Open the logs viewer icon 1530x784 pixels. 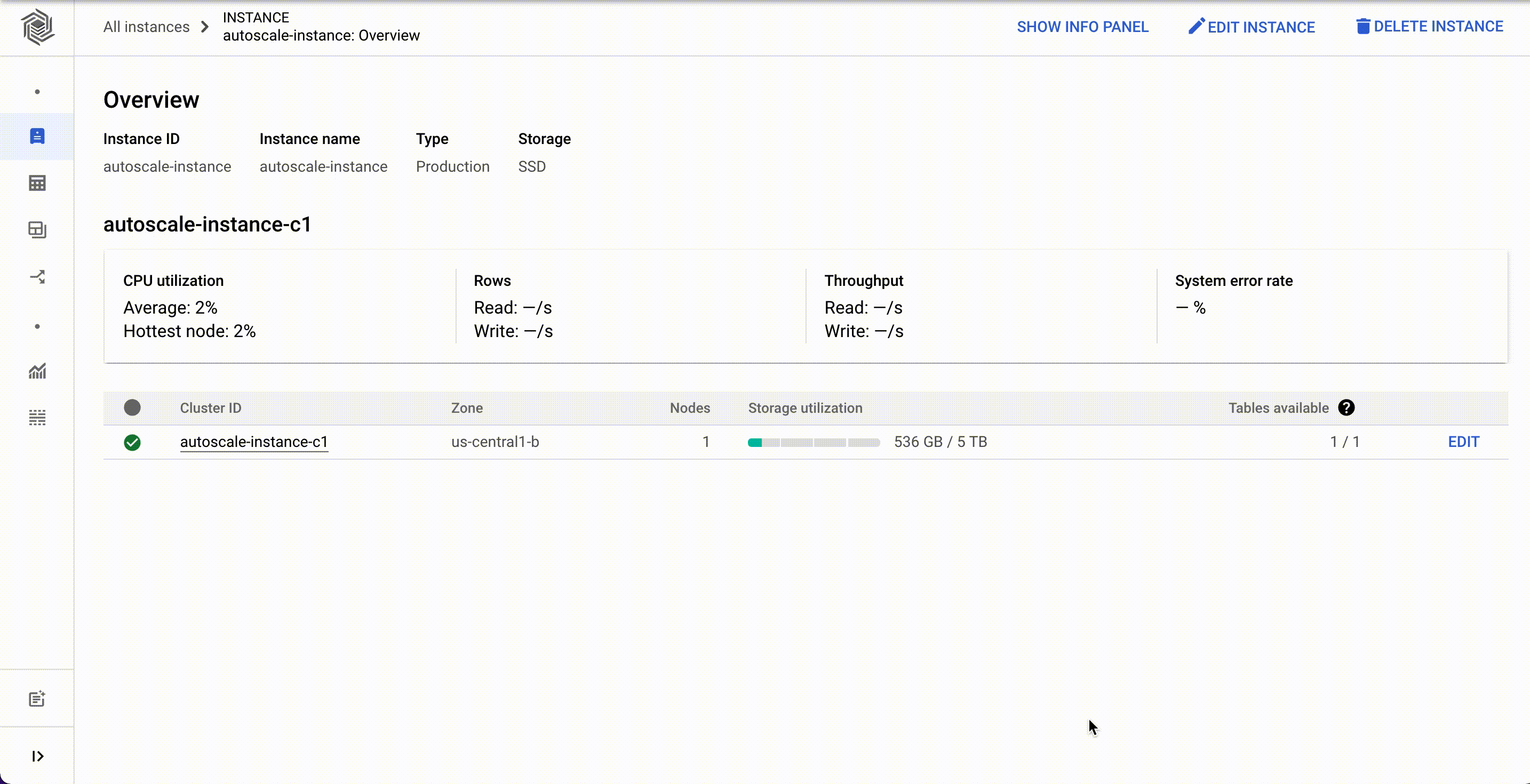click(x=37, y=417)
